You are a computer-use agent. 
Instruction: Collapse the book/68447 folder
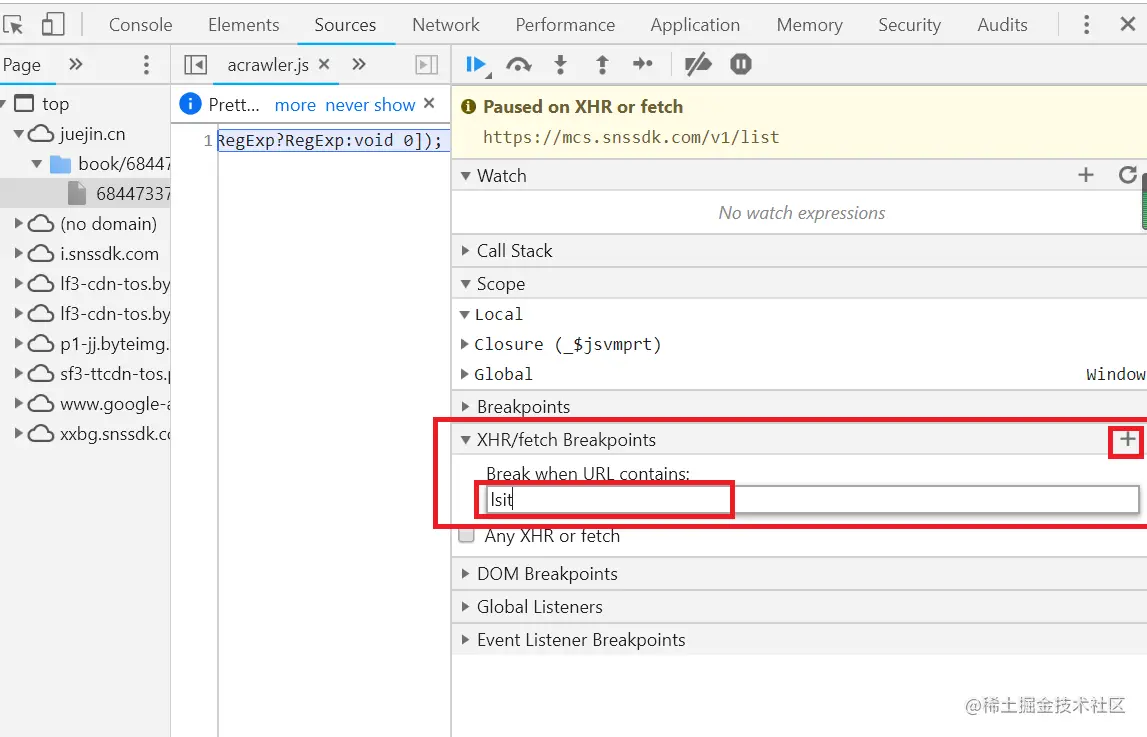[37, 164]
